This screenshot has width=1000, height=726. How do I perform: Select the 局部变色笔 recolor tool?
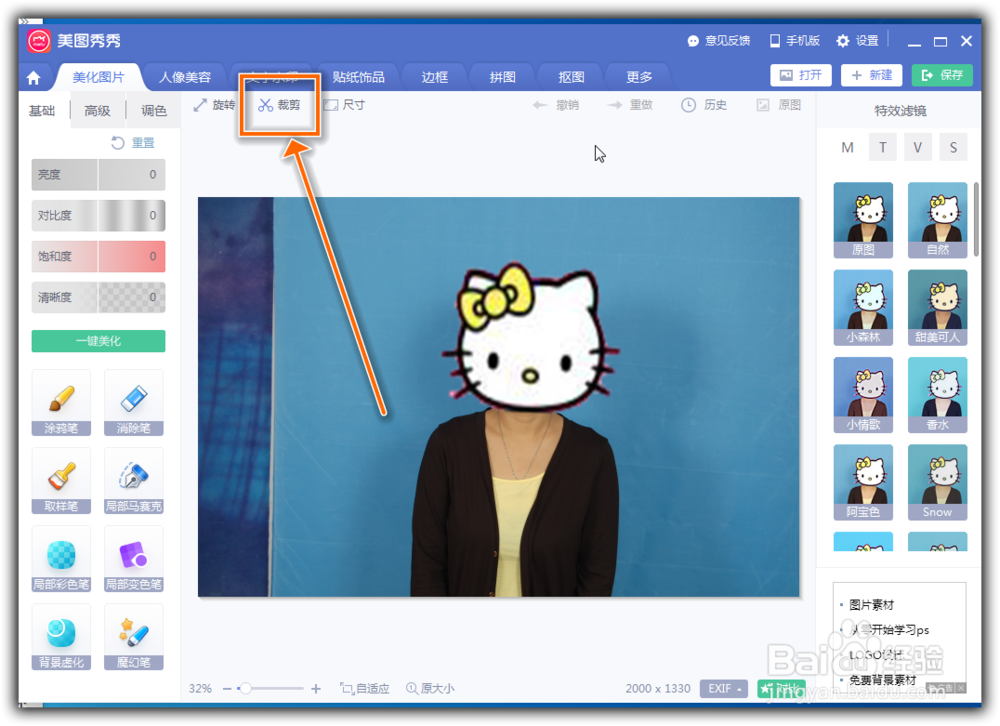pyautogui.click(x=134, y=559)
